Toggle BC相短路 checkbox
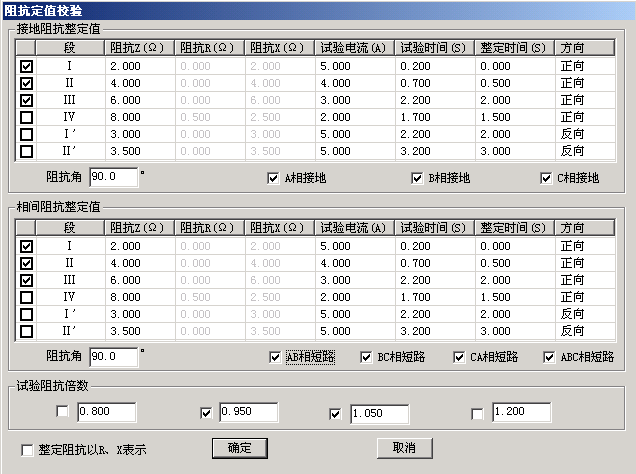This screenshot has width=636, height=474. pos(366,357)
